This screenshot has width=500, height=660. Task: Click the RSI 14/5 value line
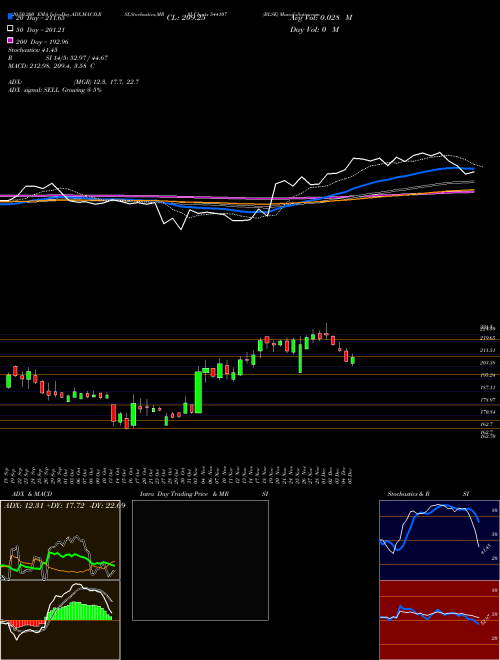[58, 58]
